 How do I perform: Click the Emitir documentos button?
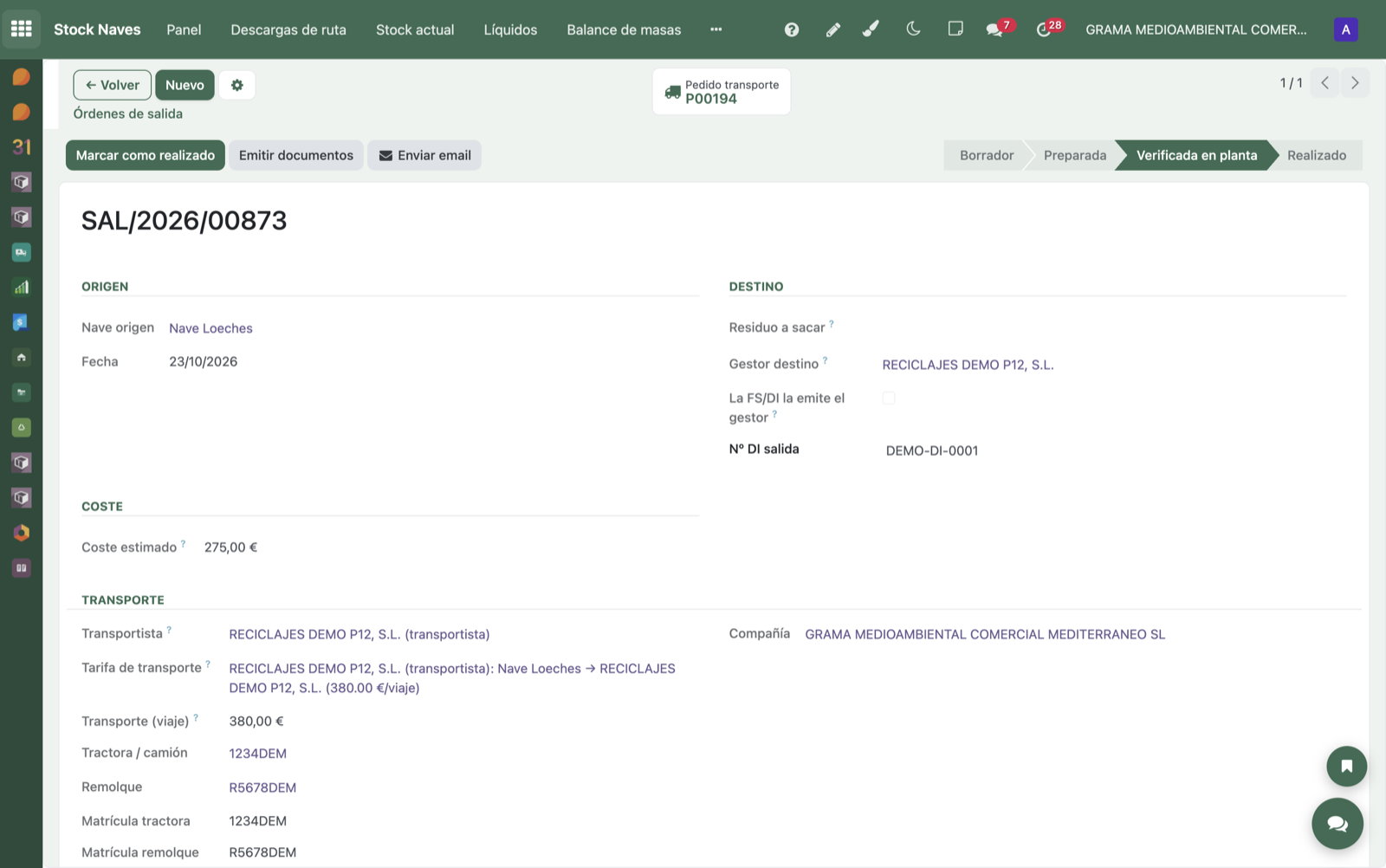coord(296,155)
